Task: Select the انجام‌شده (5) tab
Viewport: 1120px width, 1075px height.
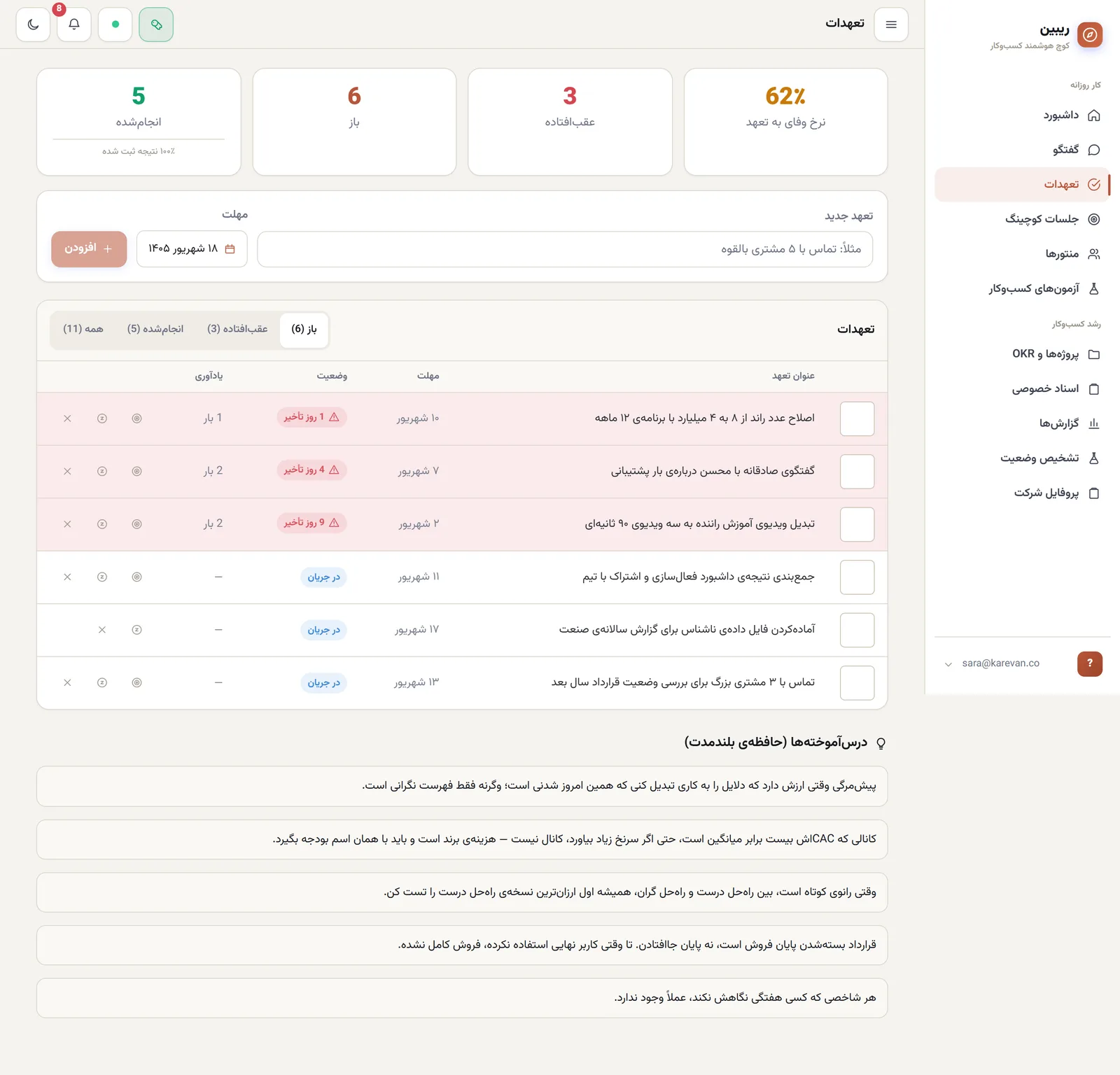Action: (155, 329)
